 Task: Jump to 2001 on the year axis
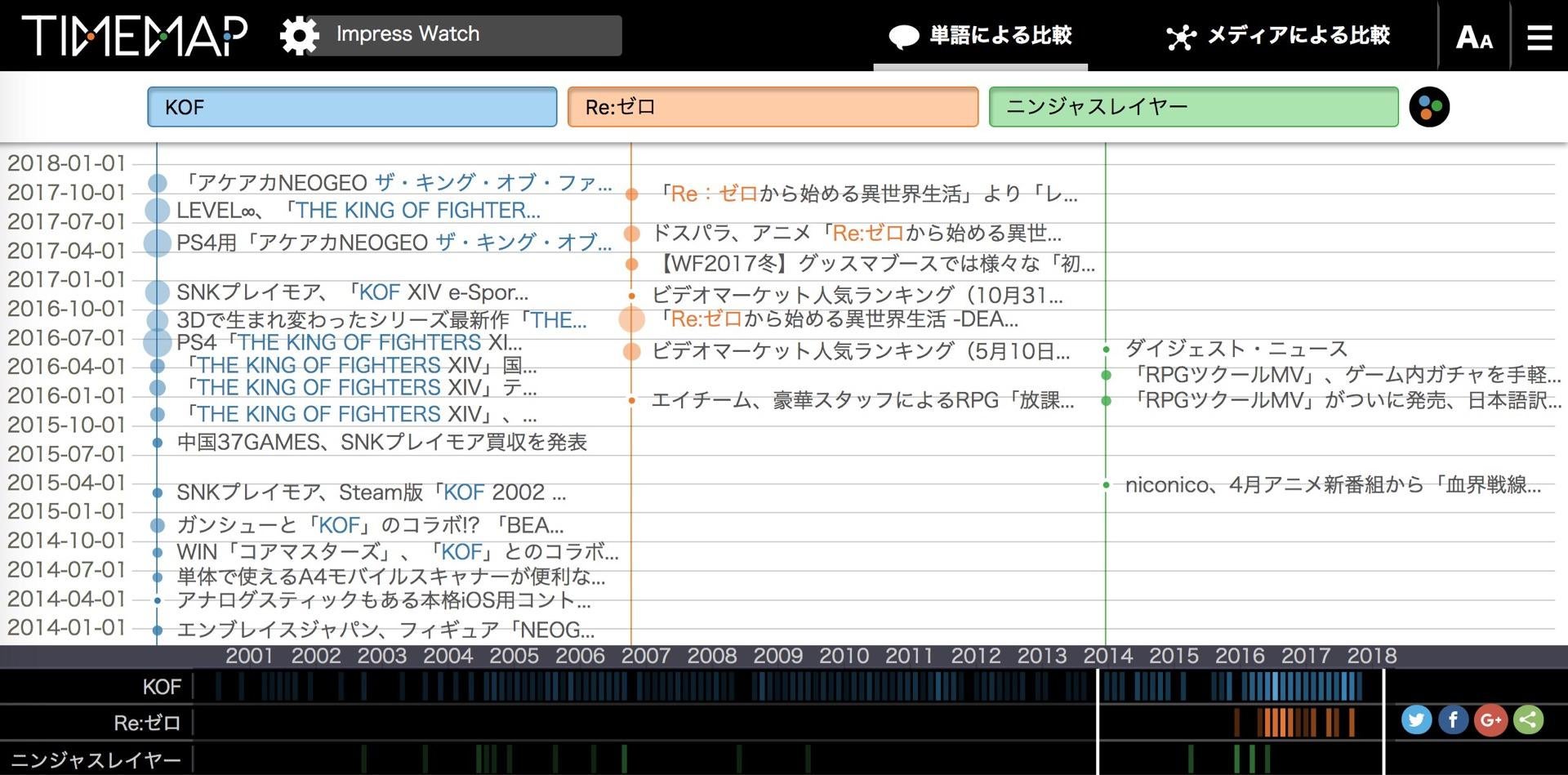[x=249, y=656]
